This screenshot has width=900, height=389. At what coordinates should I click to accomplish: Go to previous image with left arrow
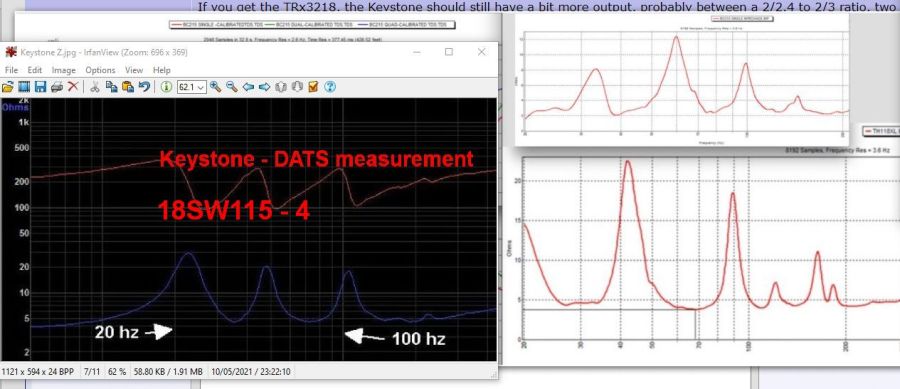[248, 87]
